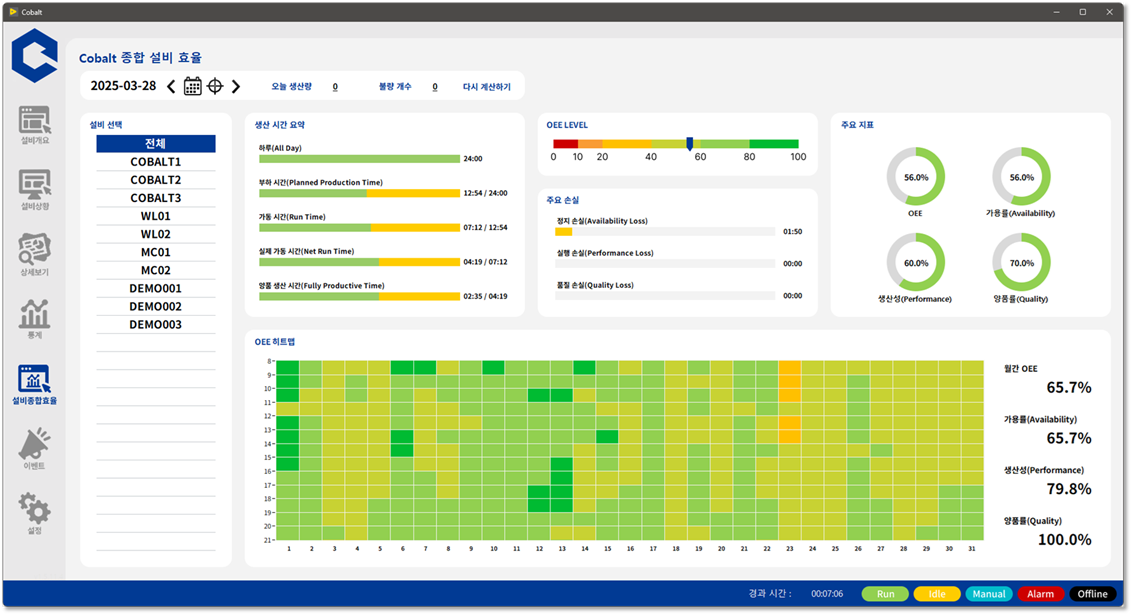
Task: Click the OEE 56.0% donut chart
Action: tap(915, 177)
